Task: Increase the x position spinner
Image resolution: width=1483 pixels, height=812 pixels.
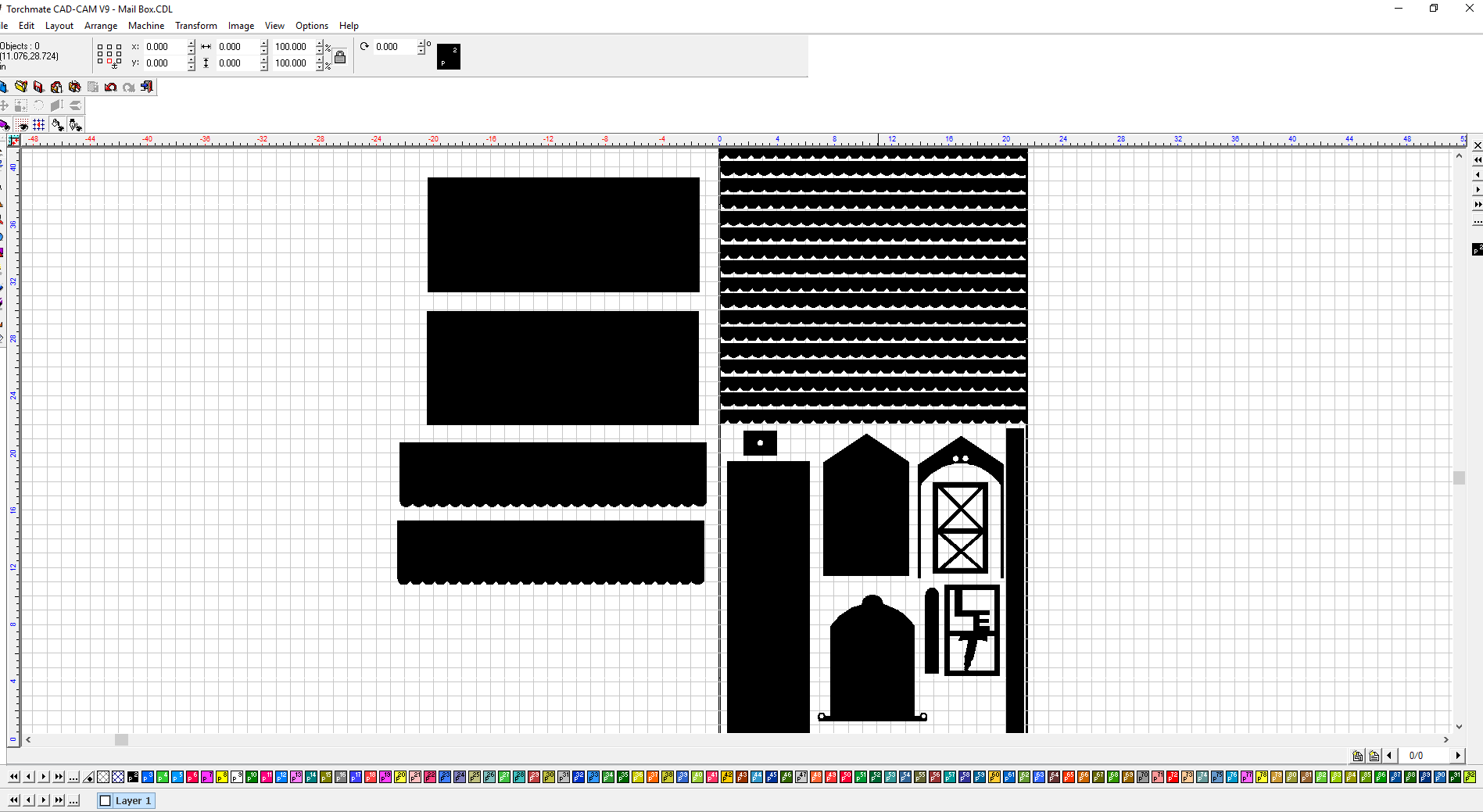Action: (x=192, y=43)
